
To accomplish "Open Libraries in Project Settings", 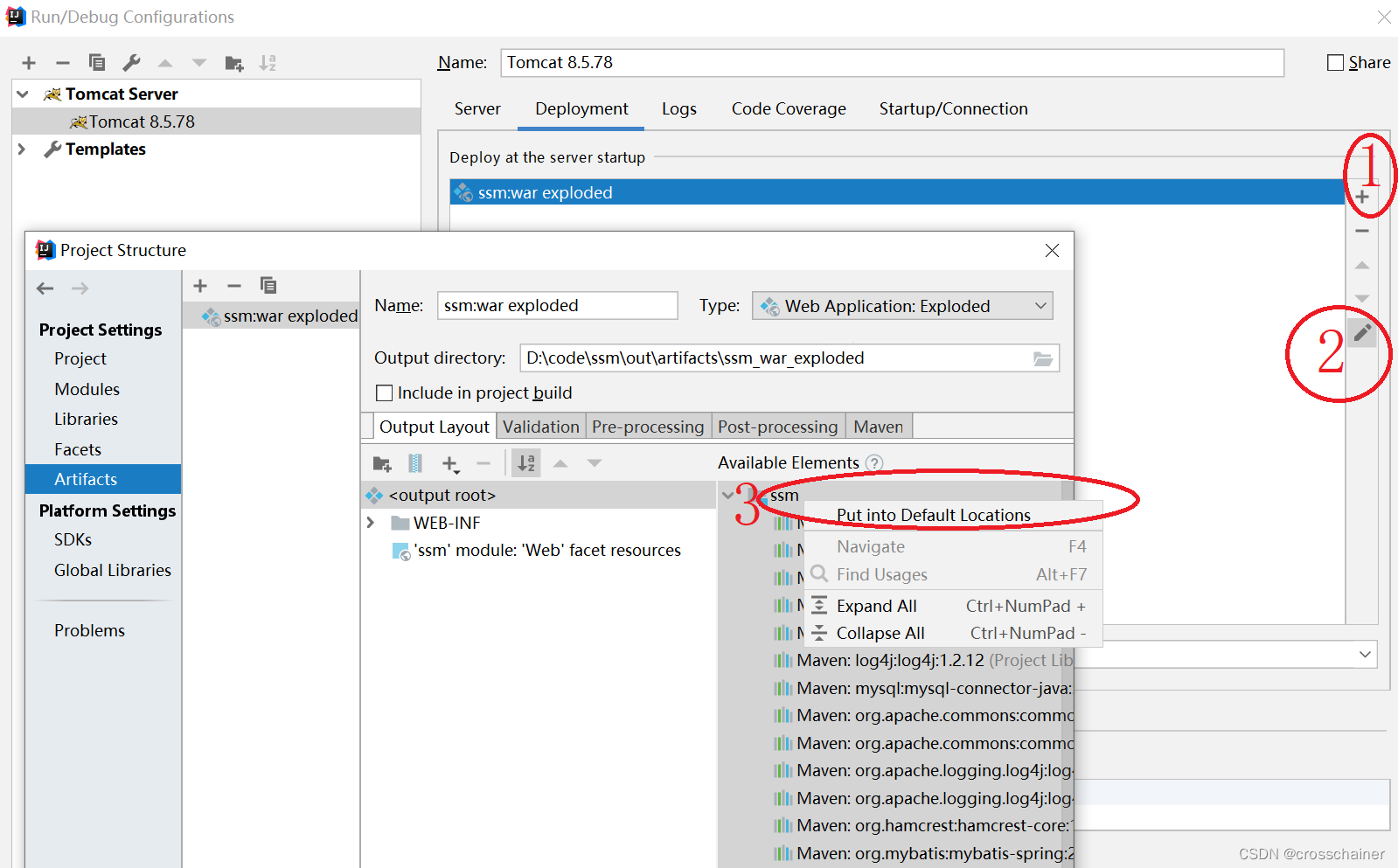I will coord(86,419).
